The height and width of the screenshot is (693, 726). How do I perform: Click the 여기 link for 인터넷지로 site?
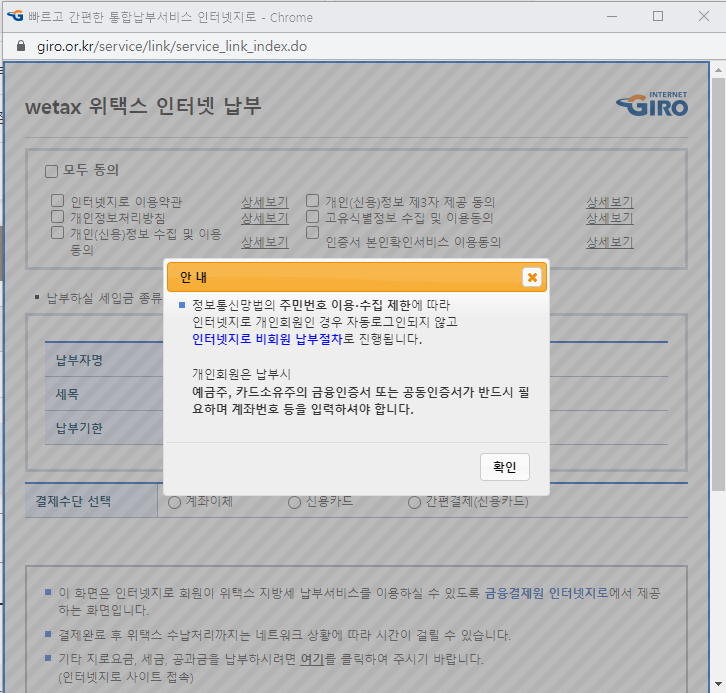[312, 659]
